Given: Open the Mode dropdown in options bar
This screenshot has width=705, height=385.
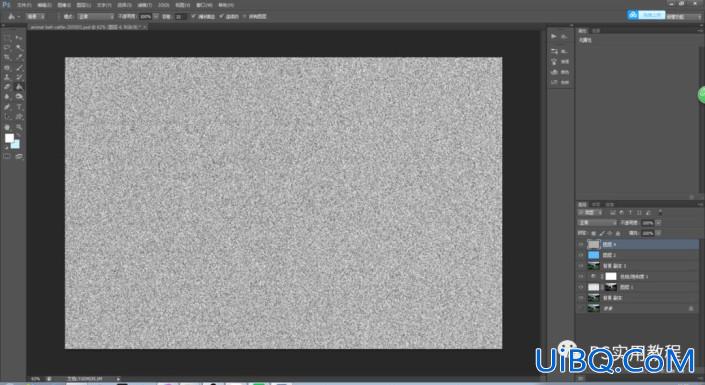Looking at the screenshot, I should tap(95, 16).
